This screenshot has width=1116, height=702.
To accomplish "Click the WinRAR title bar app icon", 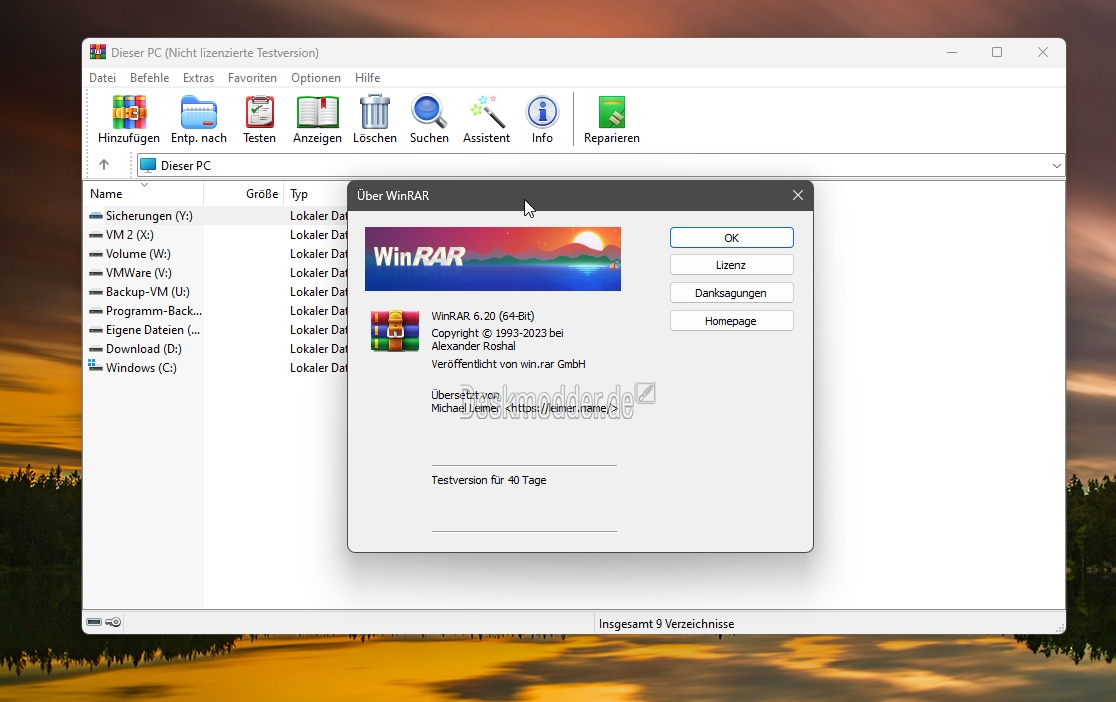I will pyautogui.click(x=98, y=52).
